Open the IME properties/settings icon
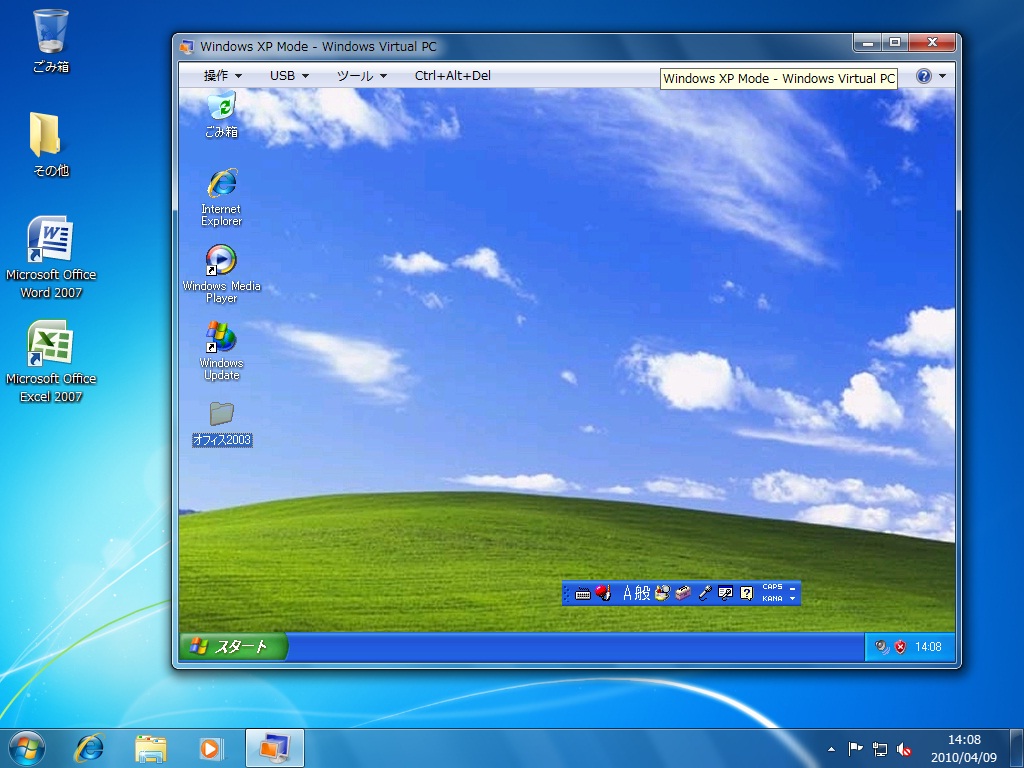 tap(725, 593)
